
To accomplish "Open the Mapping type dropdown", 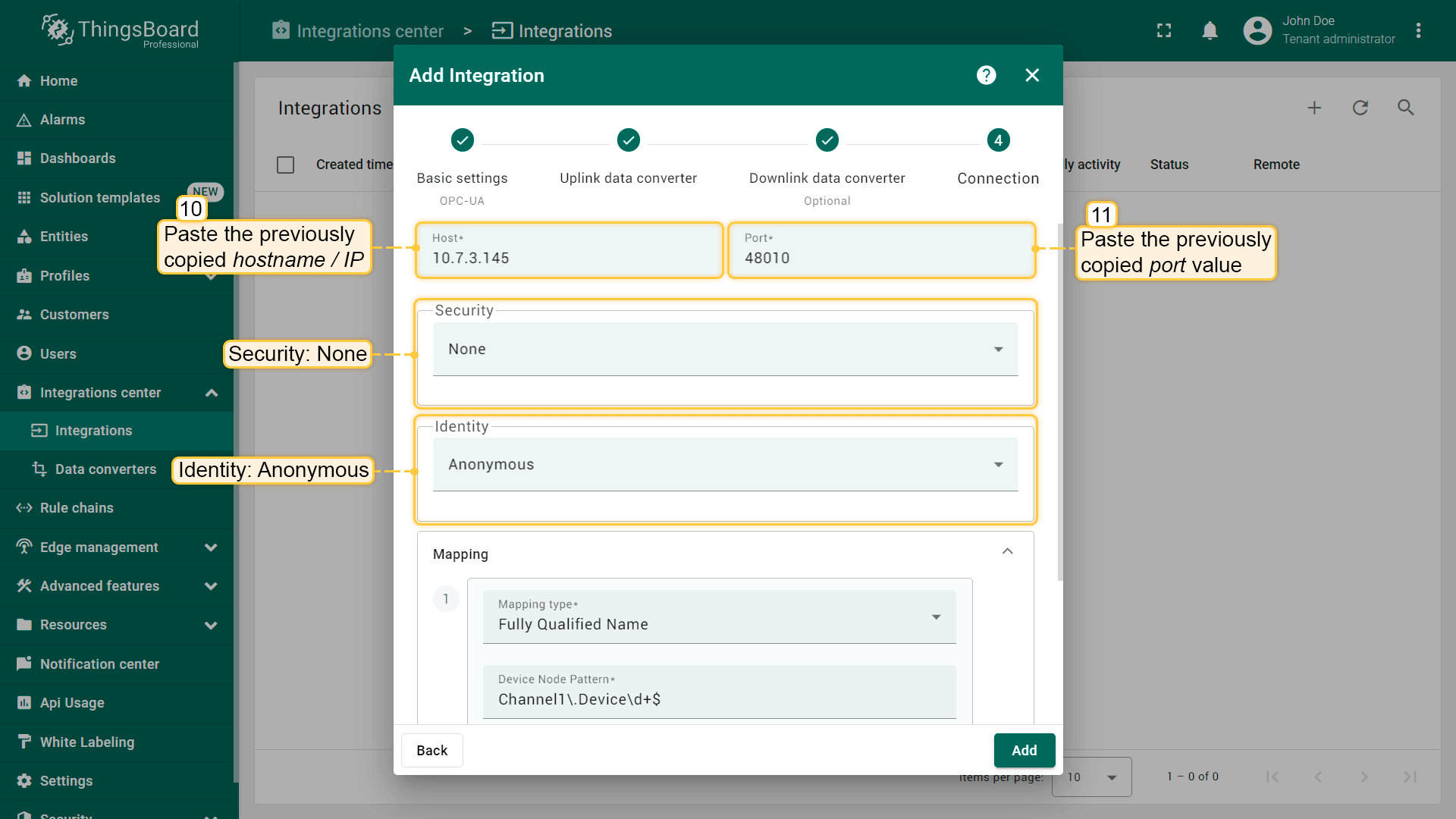I will pos(719,617).
